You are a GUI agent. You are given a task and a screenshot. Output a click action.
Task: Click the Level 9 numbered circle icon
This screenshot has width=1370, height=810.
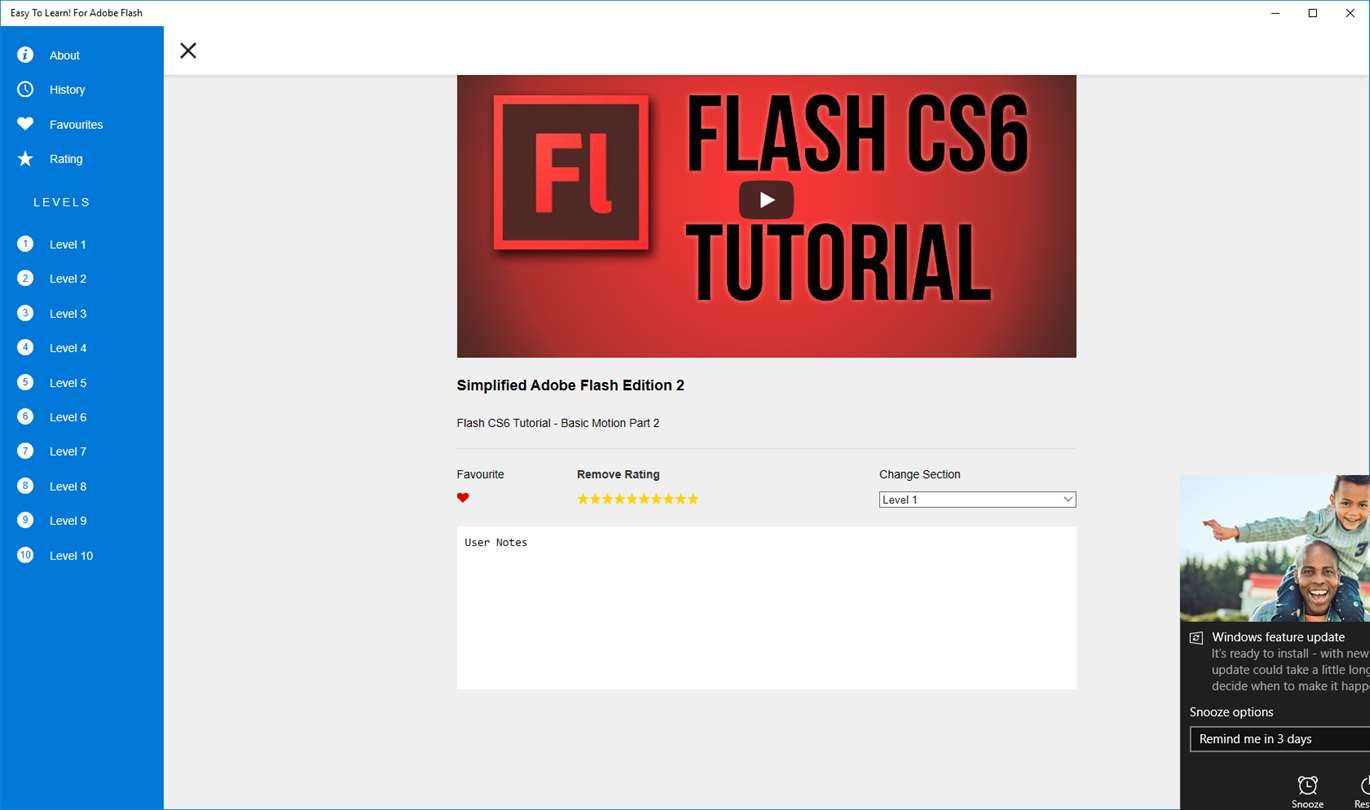point(25,520)
